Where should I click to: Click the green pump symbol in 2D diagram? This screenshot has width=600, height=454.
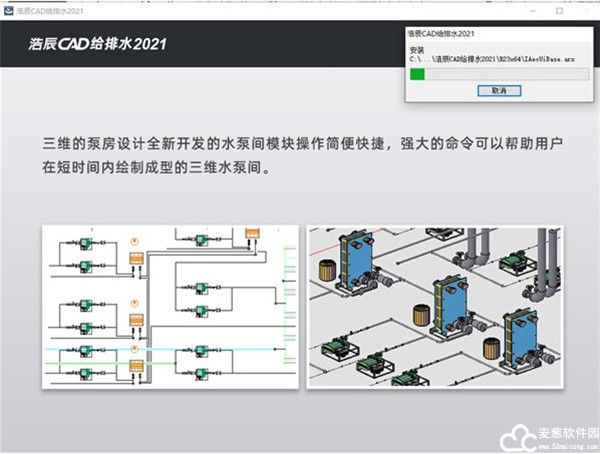click(86, 244)
